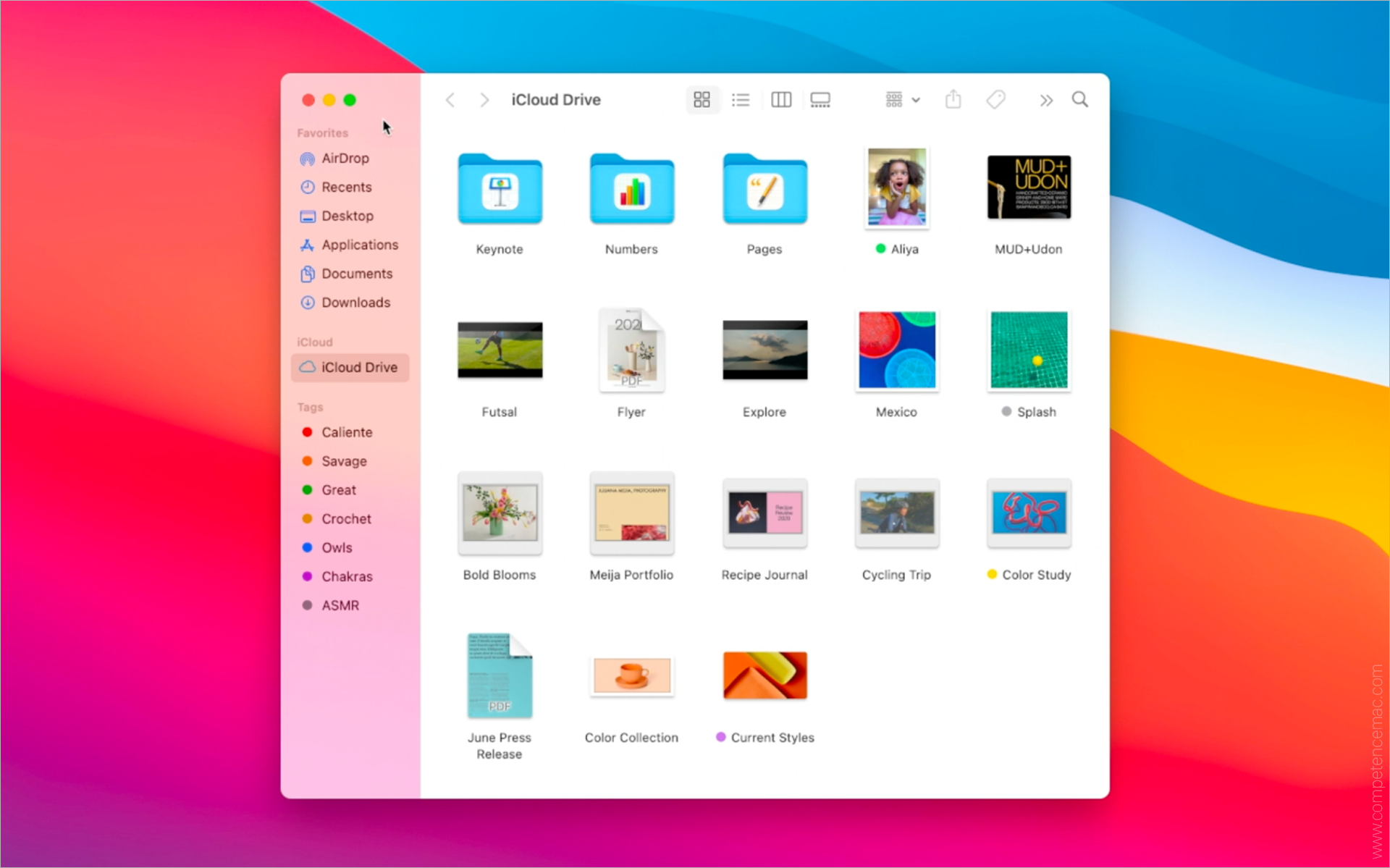Select icon grid view toggle

click(702, 100)
